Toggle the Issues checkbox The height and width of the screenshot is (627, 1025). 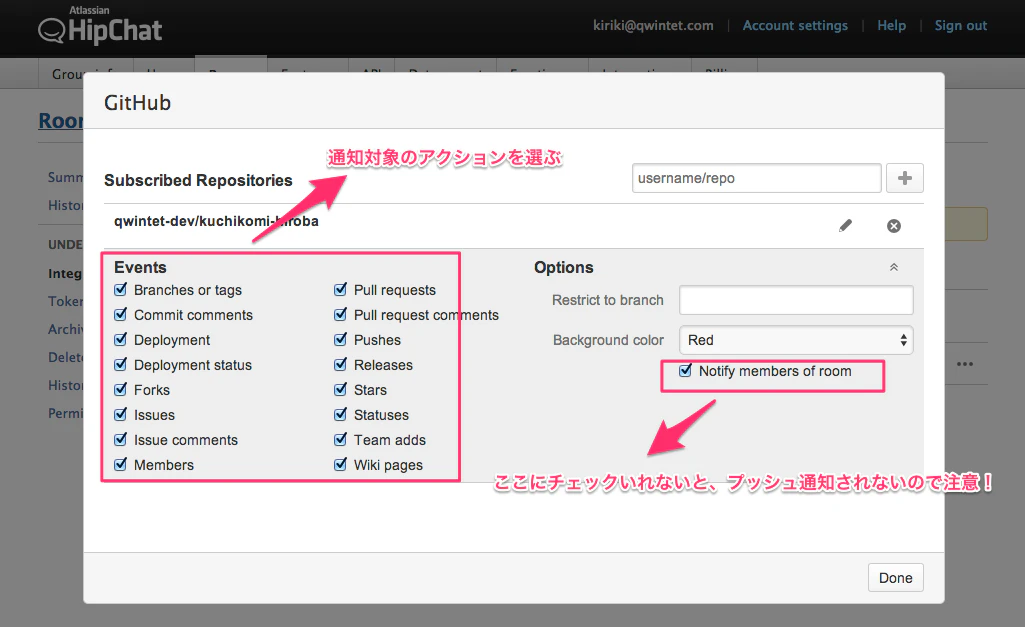(120, 415)
